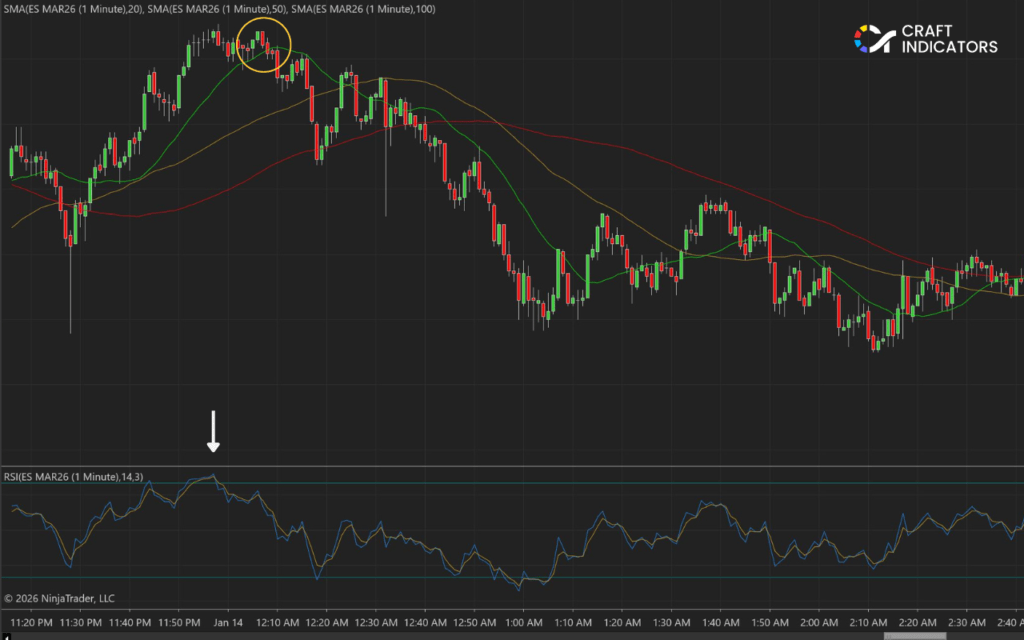The height and width of the screenshot is (640, 1024).
Task: Click the yellow circle annotation on the chart
Action: coord(266,46)
